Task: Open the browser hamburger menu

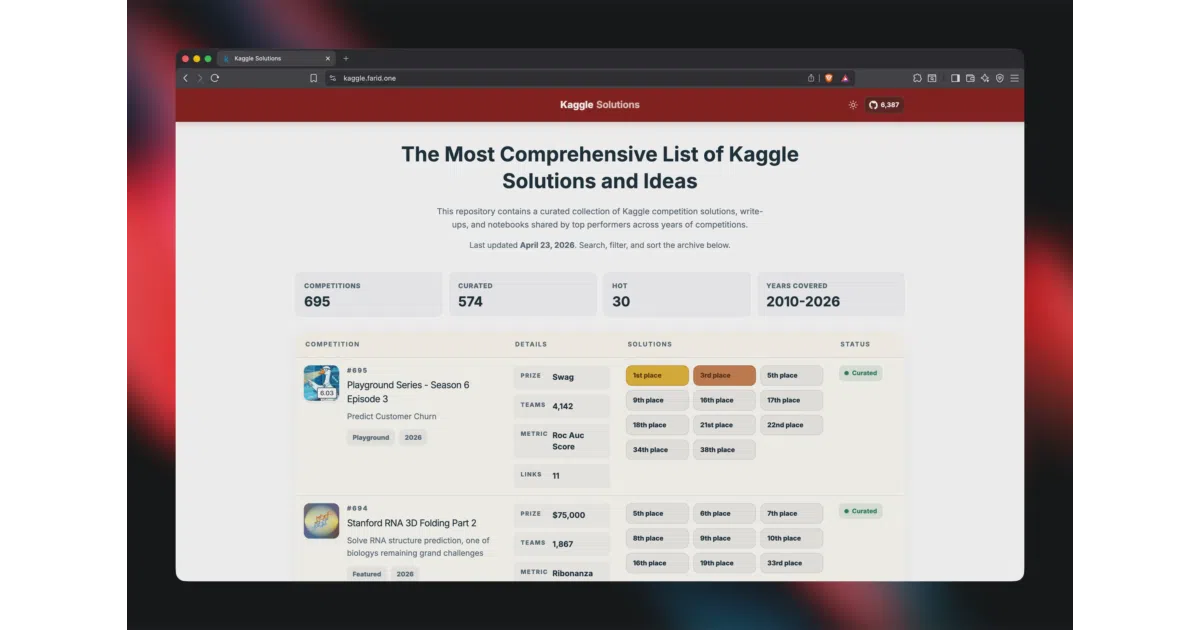Action: coord(1014,78)
